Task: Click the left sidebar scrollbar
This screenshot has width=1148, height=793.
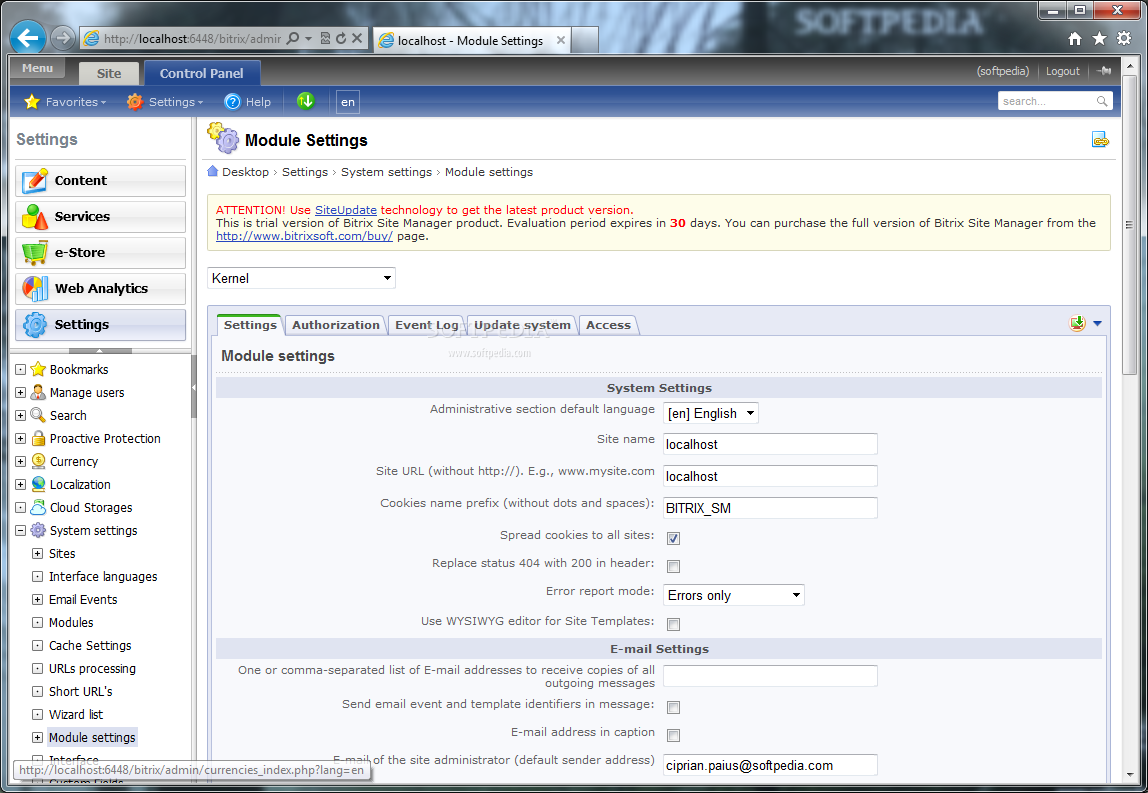Action: tap(194, 386)
